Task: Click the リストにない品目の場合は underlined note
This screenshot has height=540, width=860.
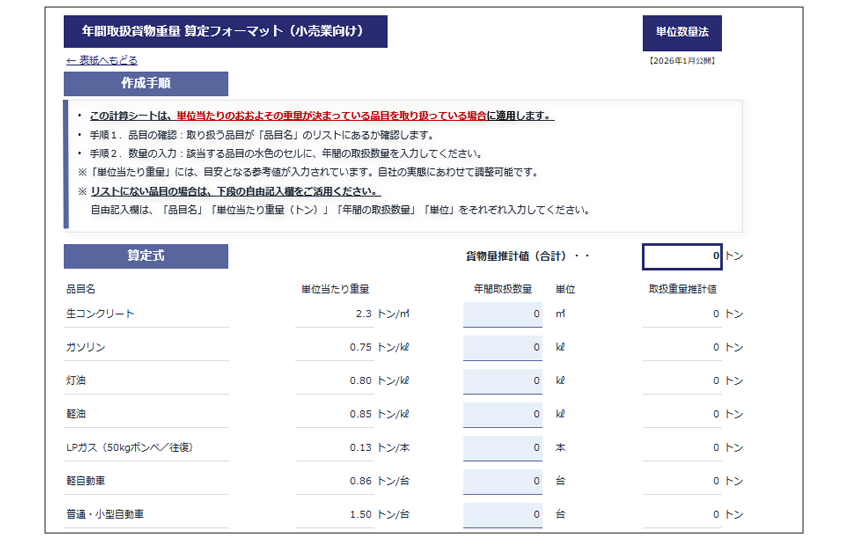Action: click(x=235, y=191)
